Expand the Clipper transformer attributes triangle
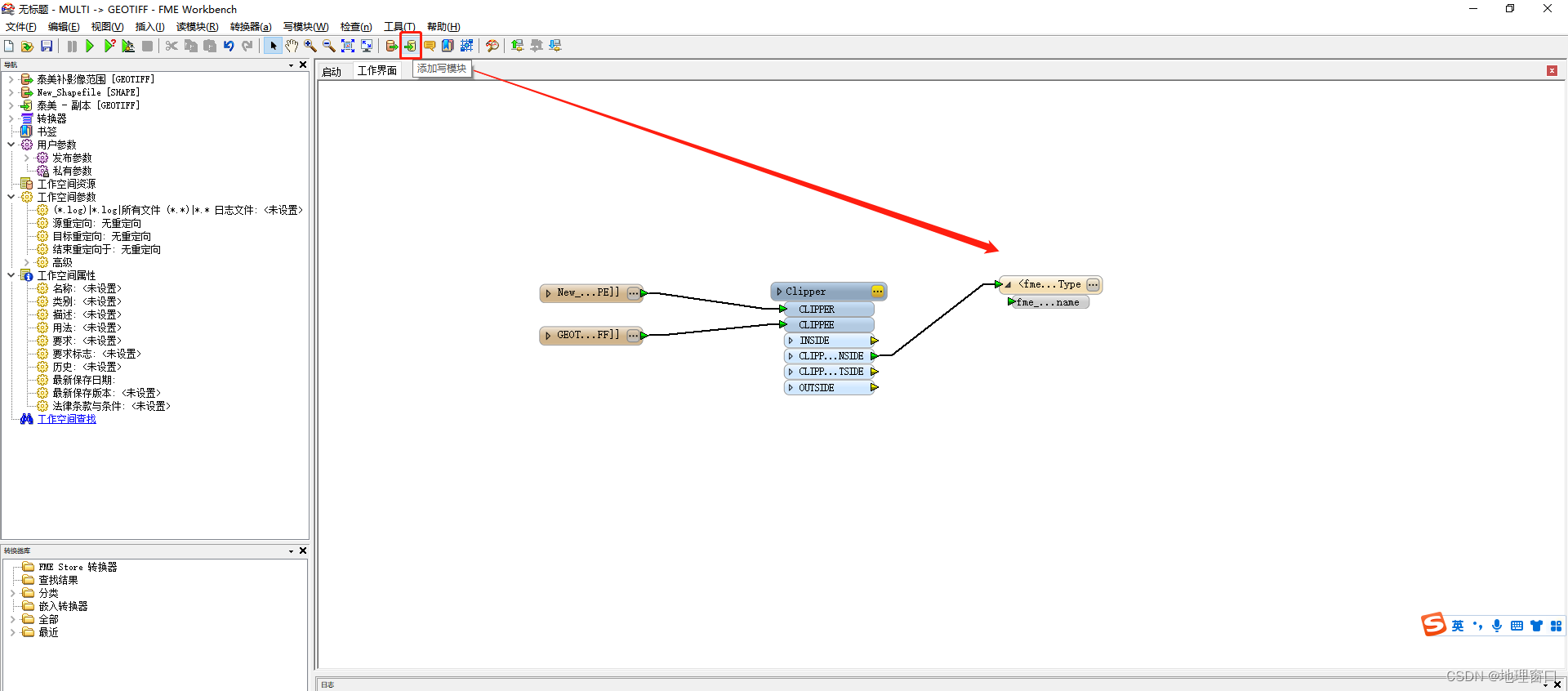Viewport: 1568px width, 691px height. pos(779,292)
